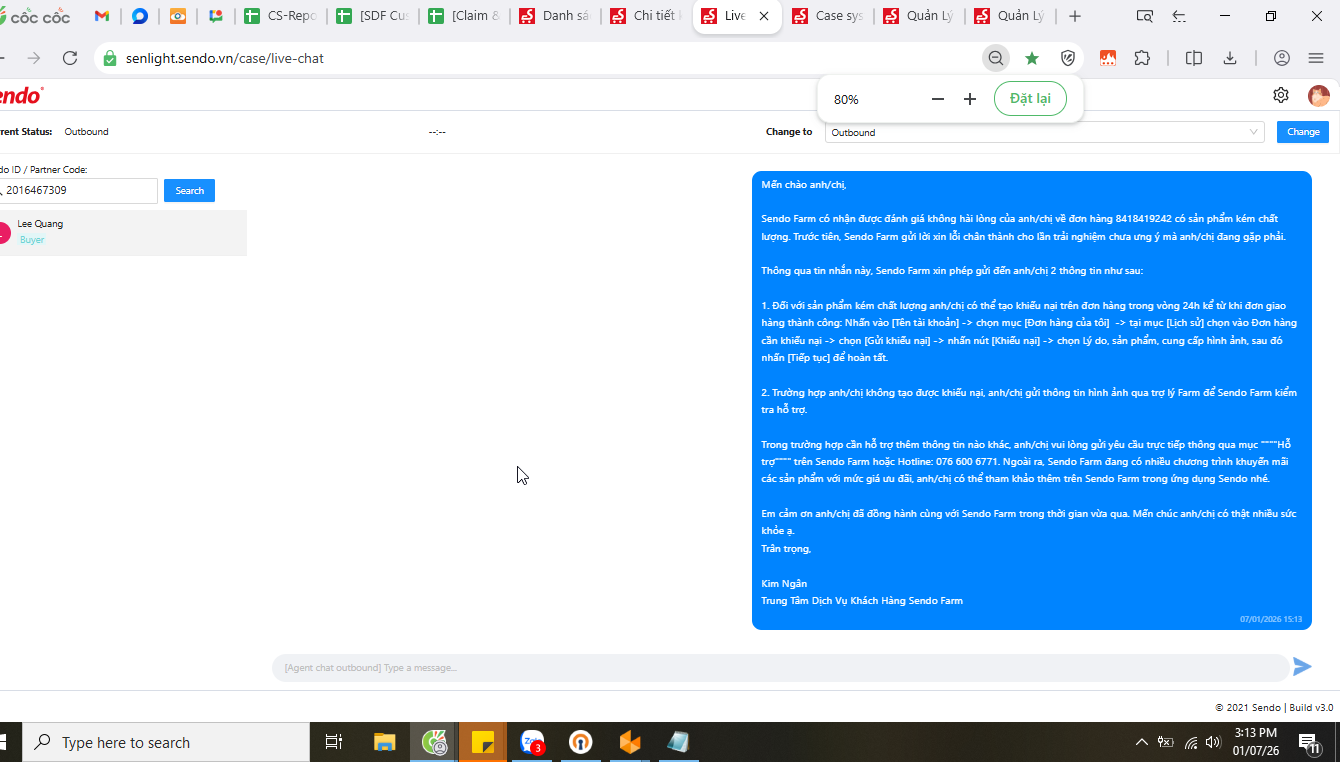Click the Sendo logo in the header
The height and width of the screenshot is (762, 1340).
point(20,95)
